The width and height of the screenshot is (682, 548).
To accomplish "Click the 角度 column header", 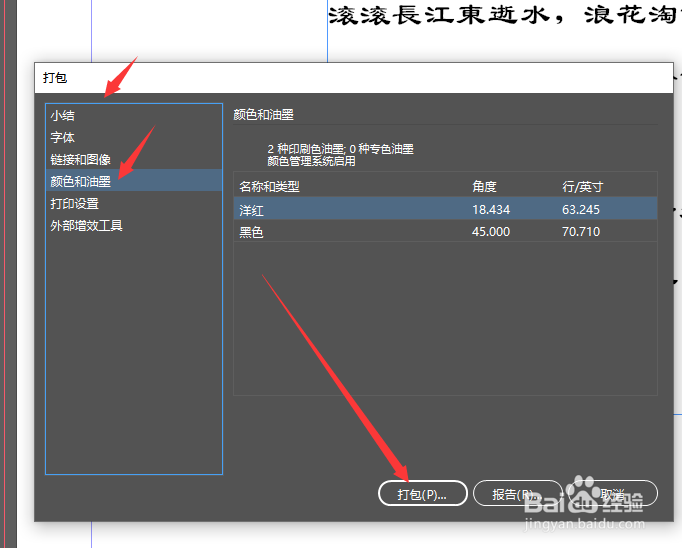I will tap(484, 187).
